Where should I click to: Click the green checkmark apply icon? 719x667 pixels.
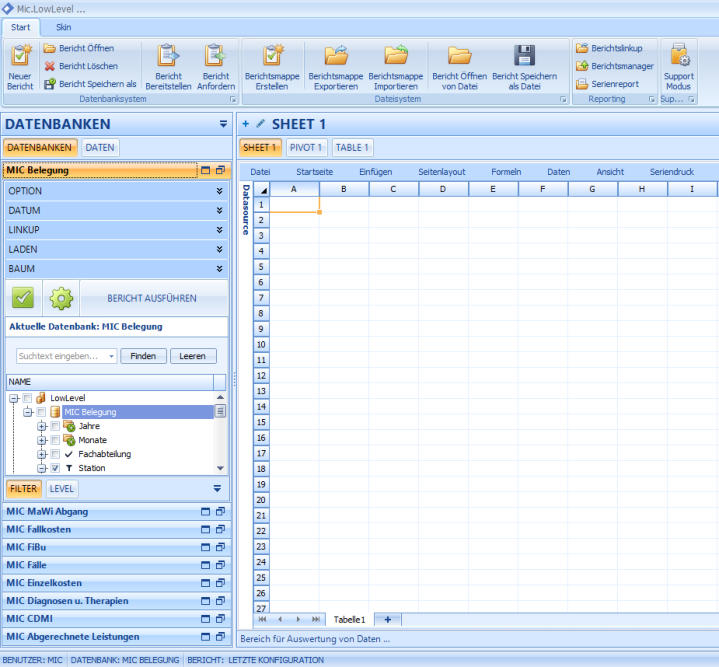click(x=23, y=298)
